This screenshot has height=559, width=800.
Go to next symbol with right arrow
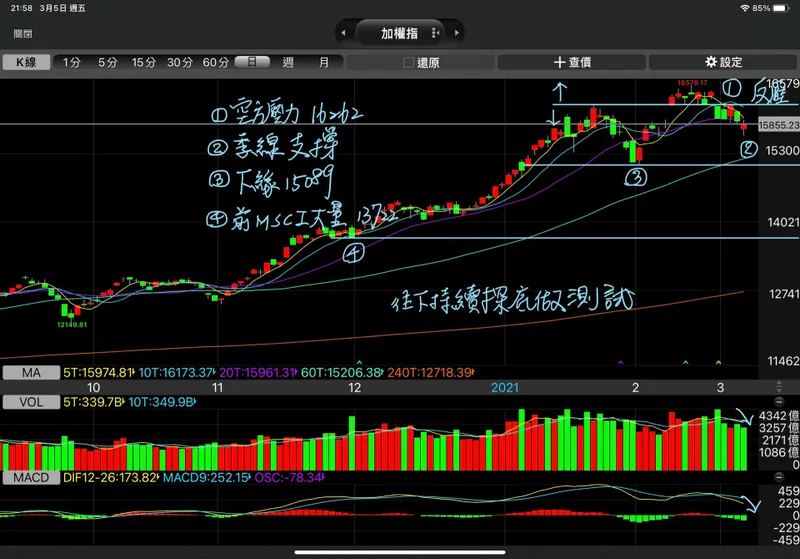coord(457,33)
